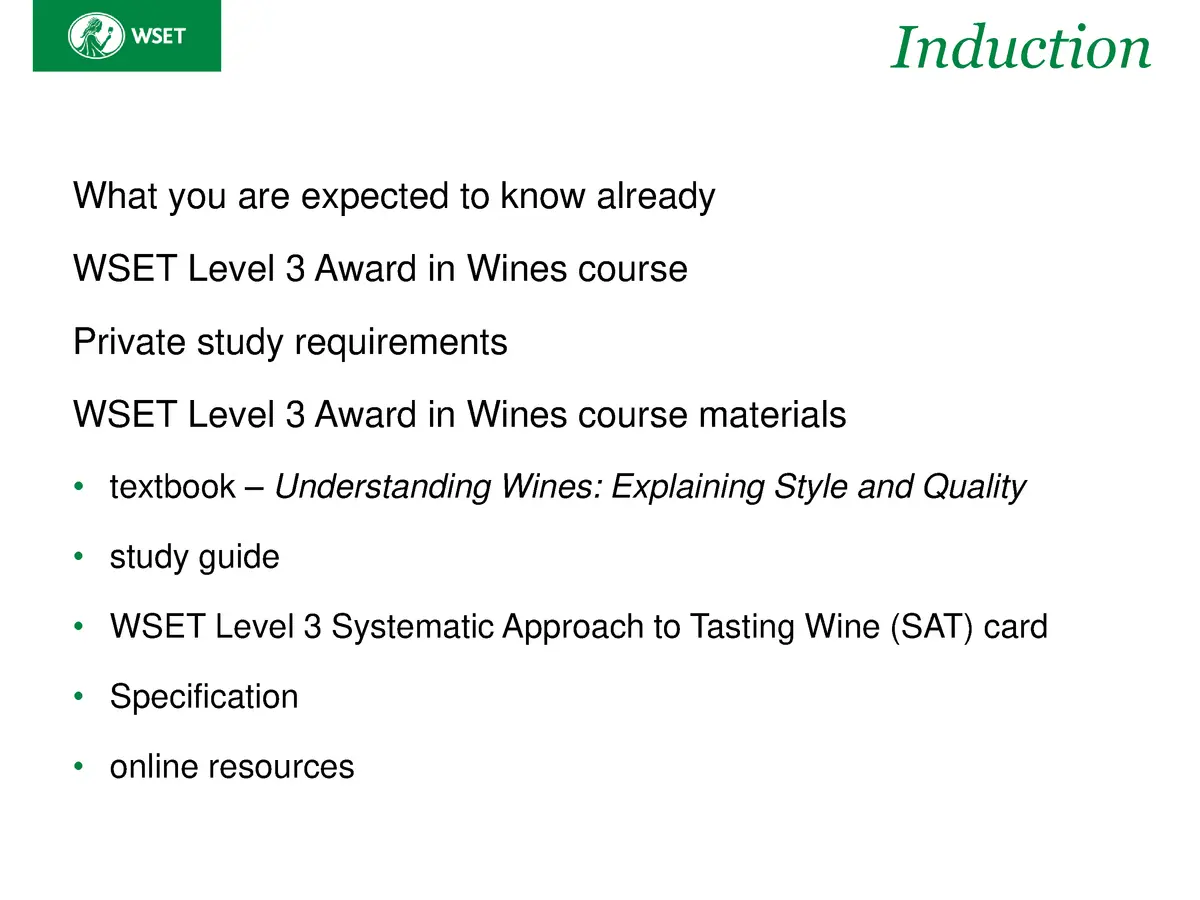
Task: Select the line 'What you are expected to know already'
Action: pos(394,196)
